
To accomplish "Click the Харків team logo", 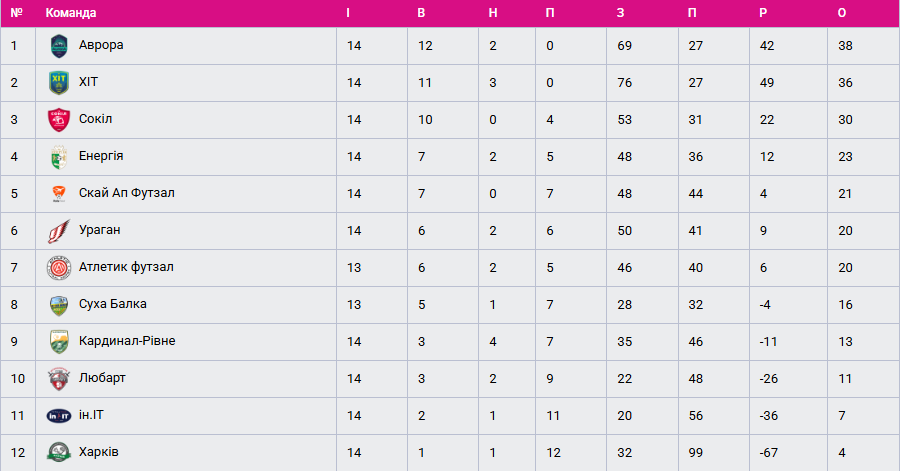I will pos(58,452).
